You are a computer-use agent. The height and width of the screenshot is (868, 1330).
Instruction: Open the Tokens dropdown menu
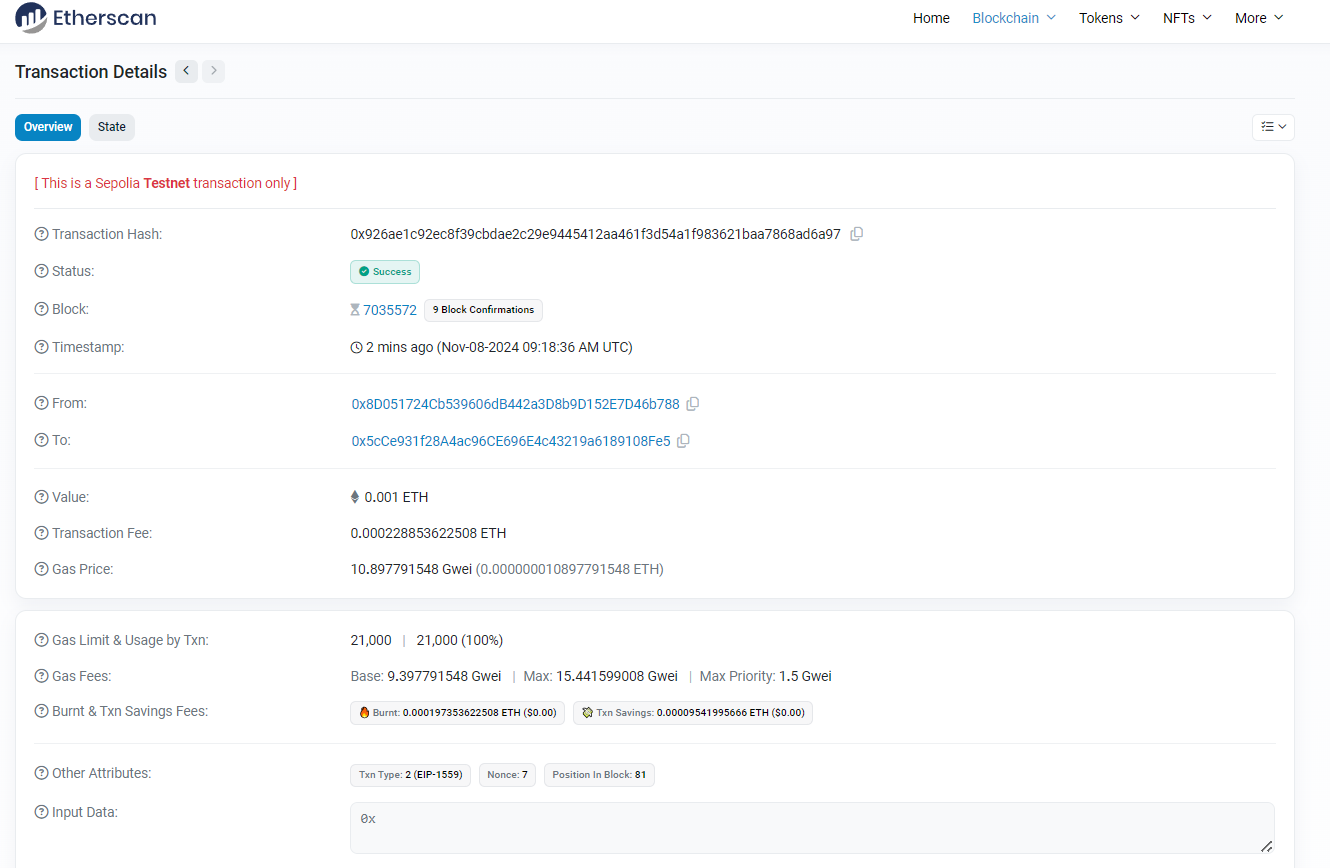[1109, 18]
